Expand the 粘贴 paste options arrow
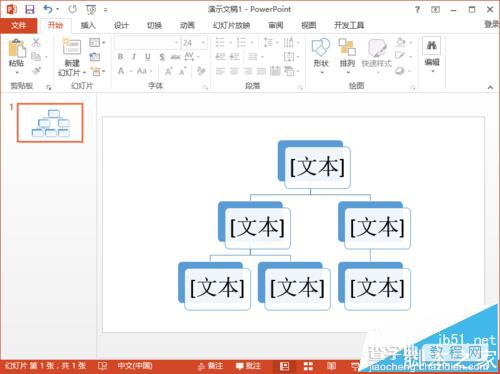This screenshot has width=500, height=374. click(17, 72)
